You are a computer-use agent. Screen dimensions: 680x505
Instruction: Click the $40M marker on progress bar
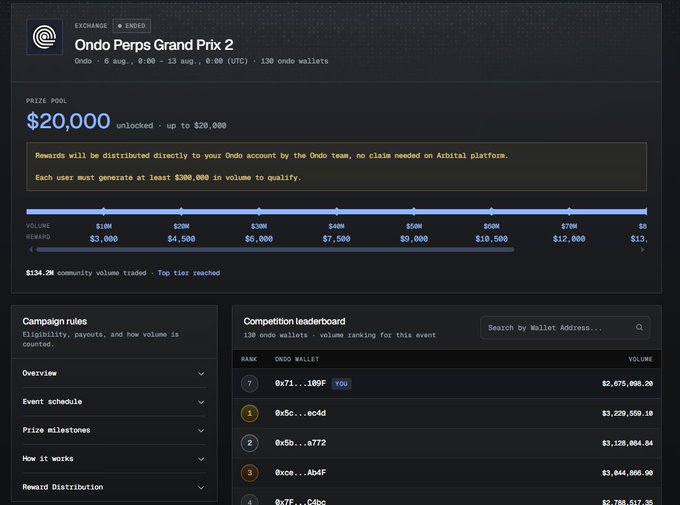[337, 211]
